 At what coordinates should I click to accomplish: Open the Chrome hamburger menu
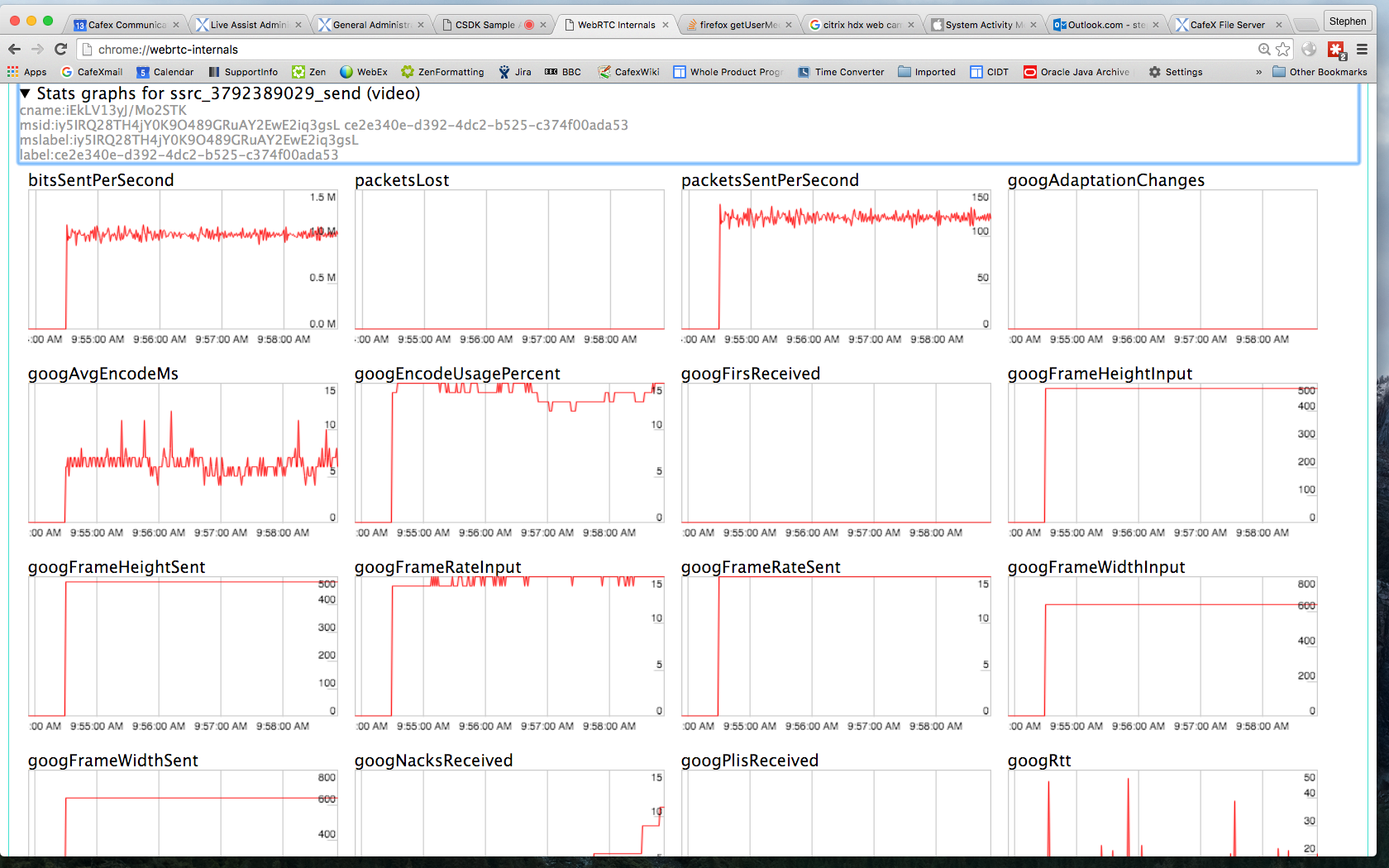pyautogui.click(x=1362, y=50)
